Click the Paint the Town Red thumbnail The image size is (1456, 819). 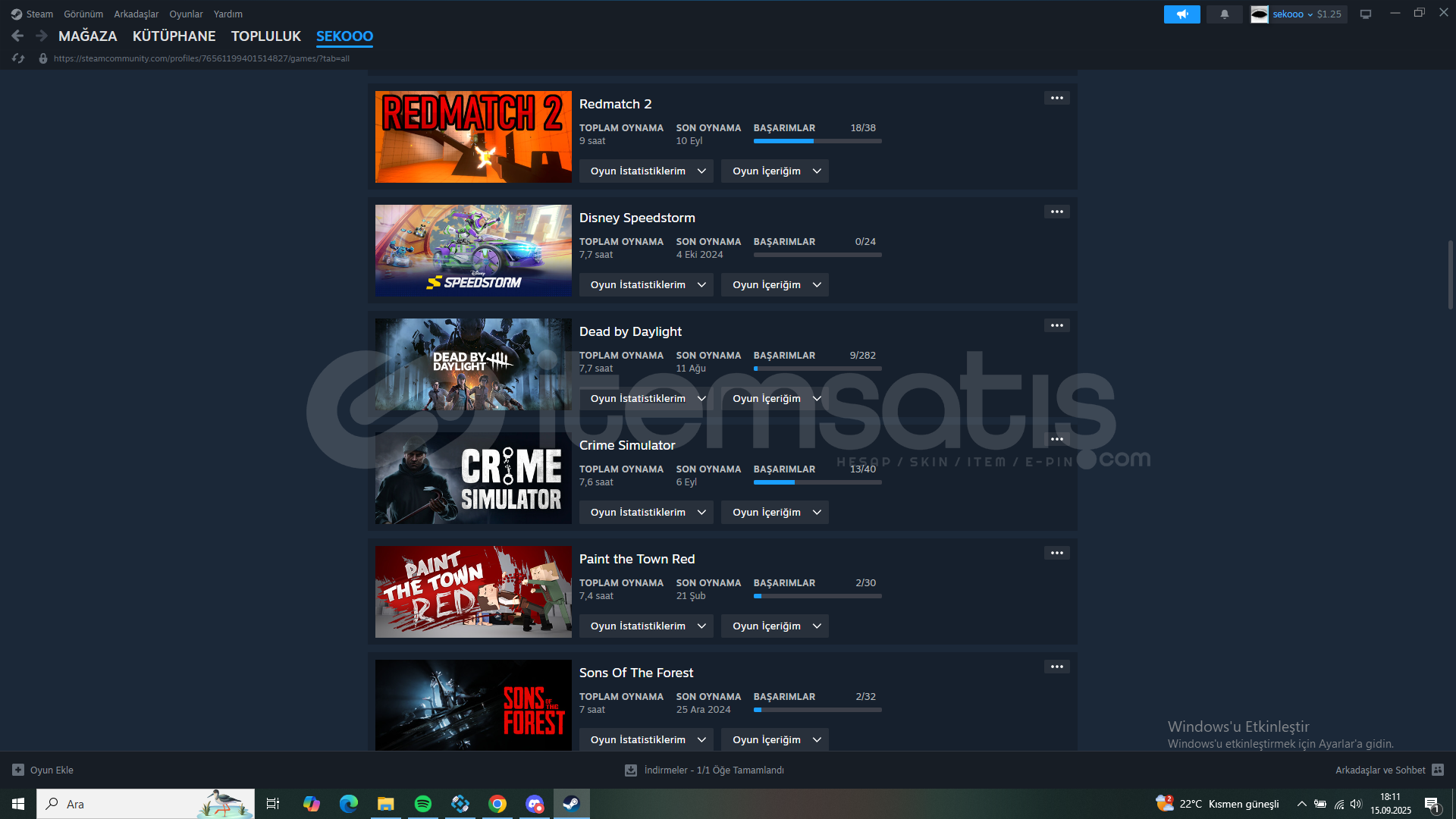(x=473, y=591)
